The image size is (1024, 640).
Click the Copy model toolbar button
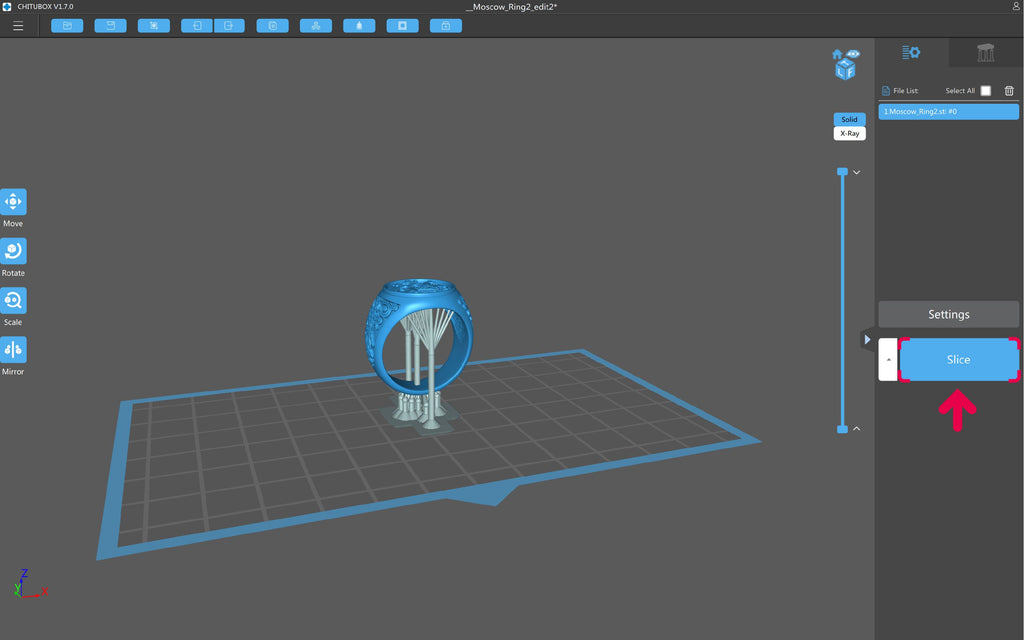click(x=273, y=25)
